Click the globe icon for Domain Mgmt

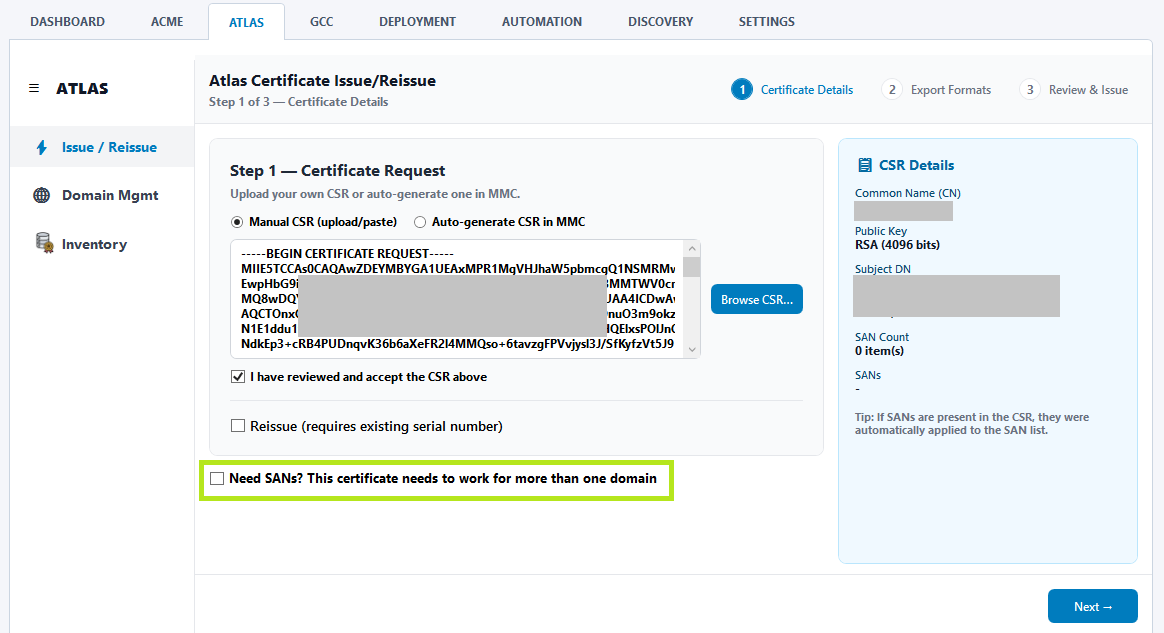tap(42, 195)
